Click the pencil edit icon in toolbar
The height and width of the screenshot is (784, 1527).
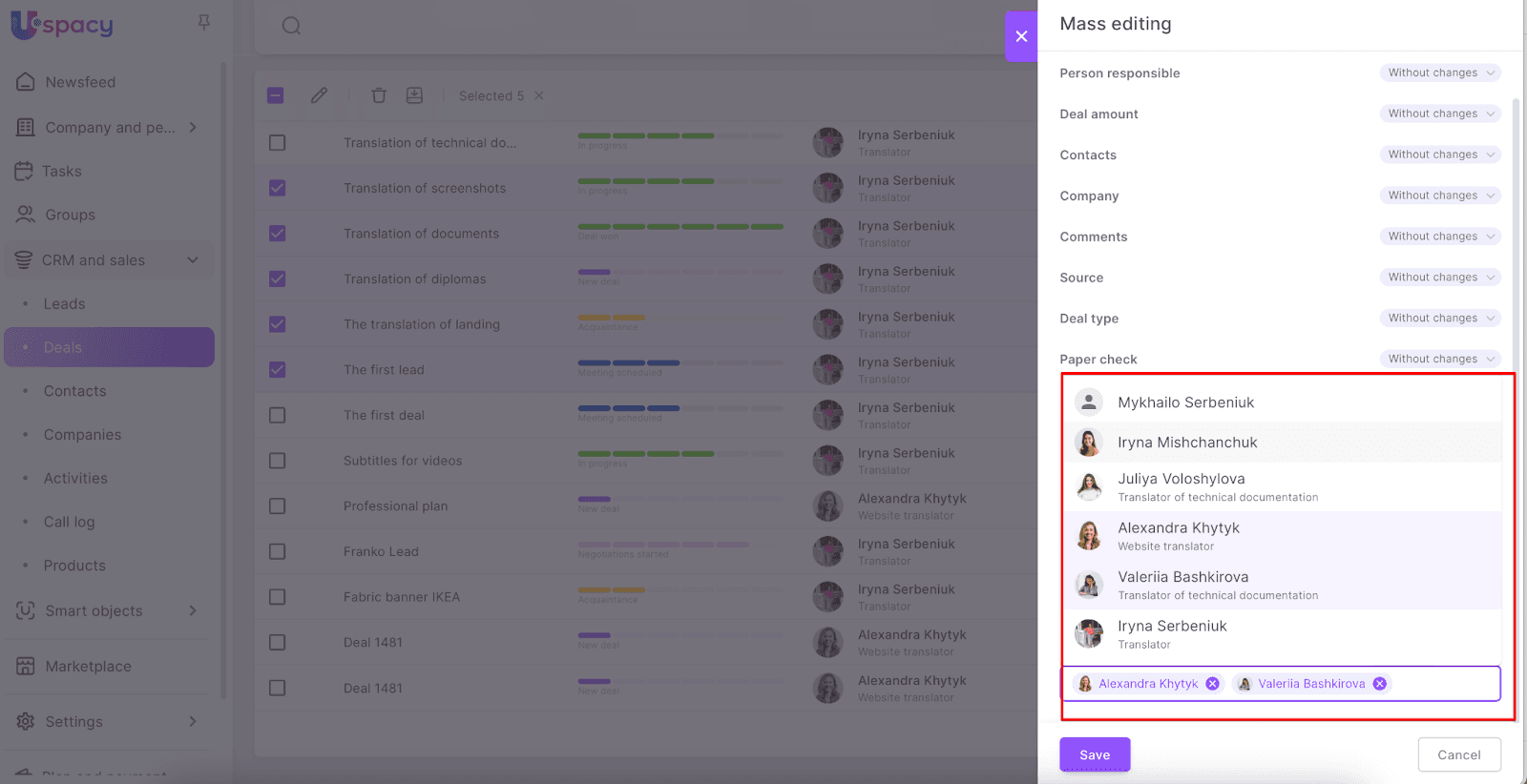[x=319, y=95]
